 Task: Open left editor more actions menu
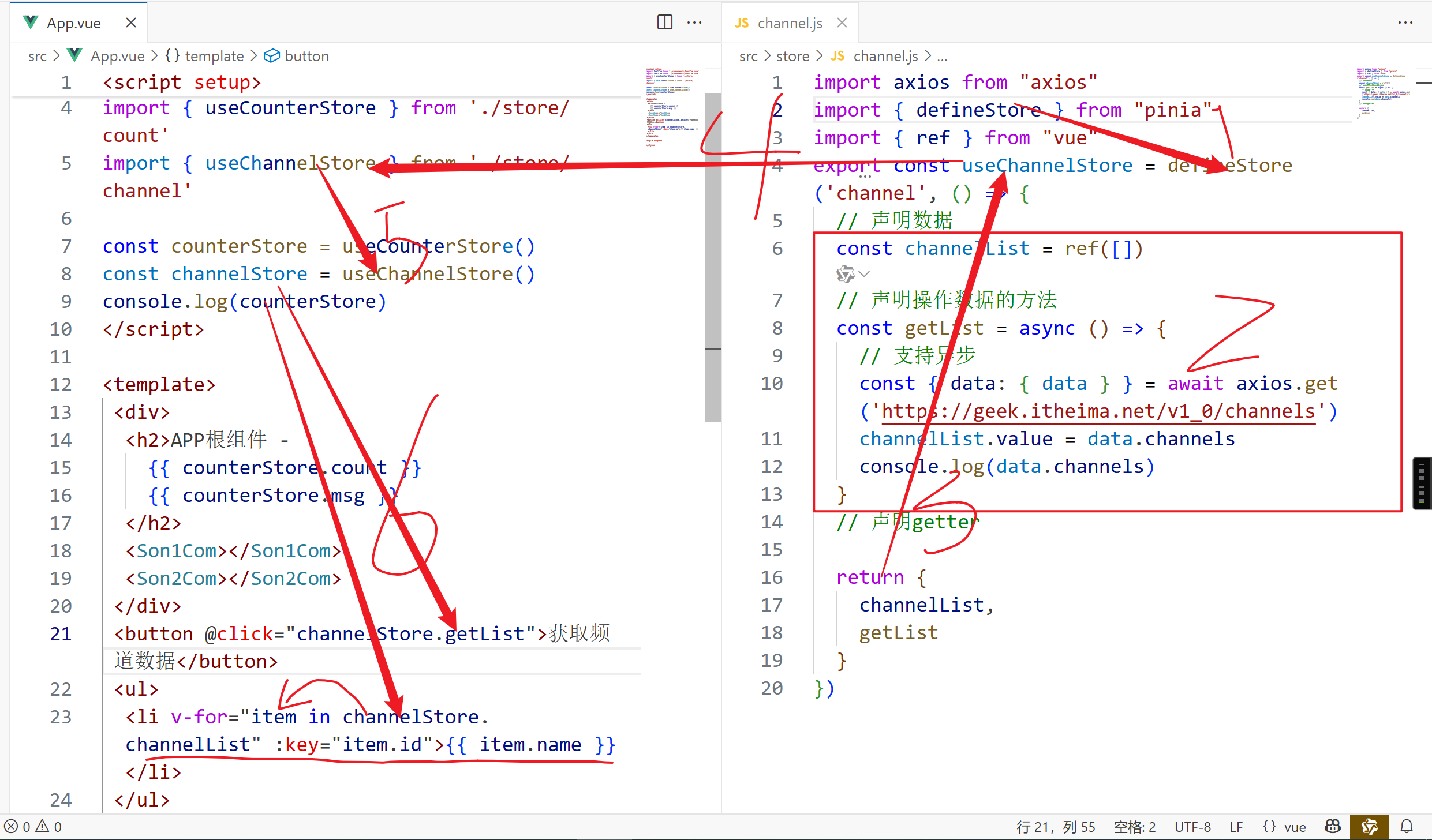coord(694,22)
